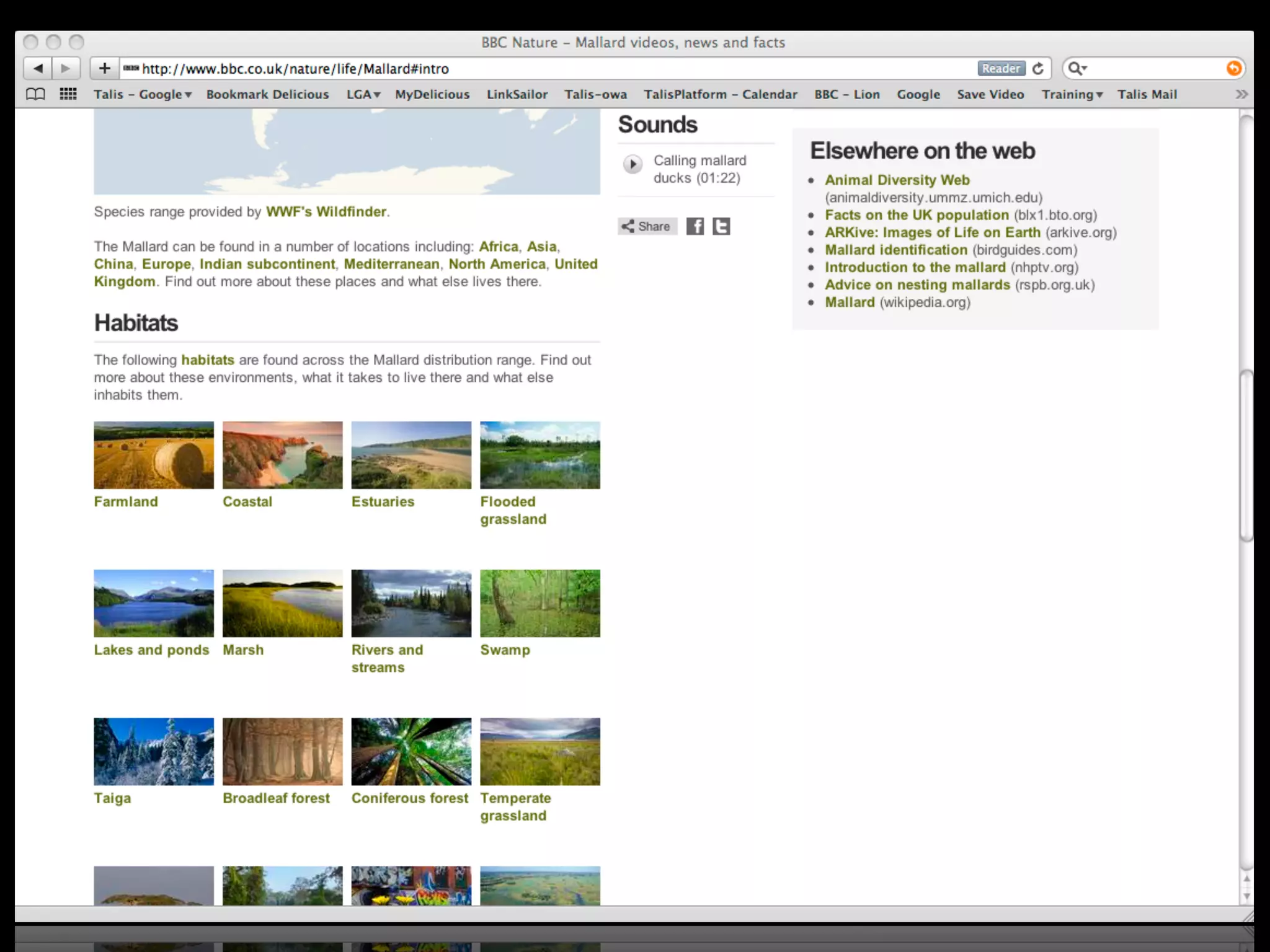
Task: Click the Share button
Action: pyautogui.click(x=647, y=226)
